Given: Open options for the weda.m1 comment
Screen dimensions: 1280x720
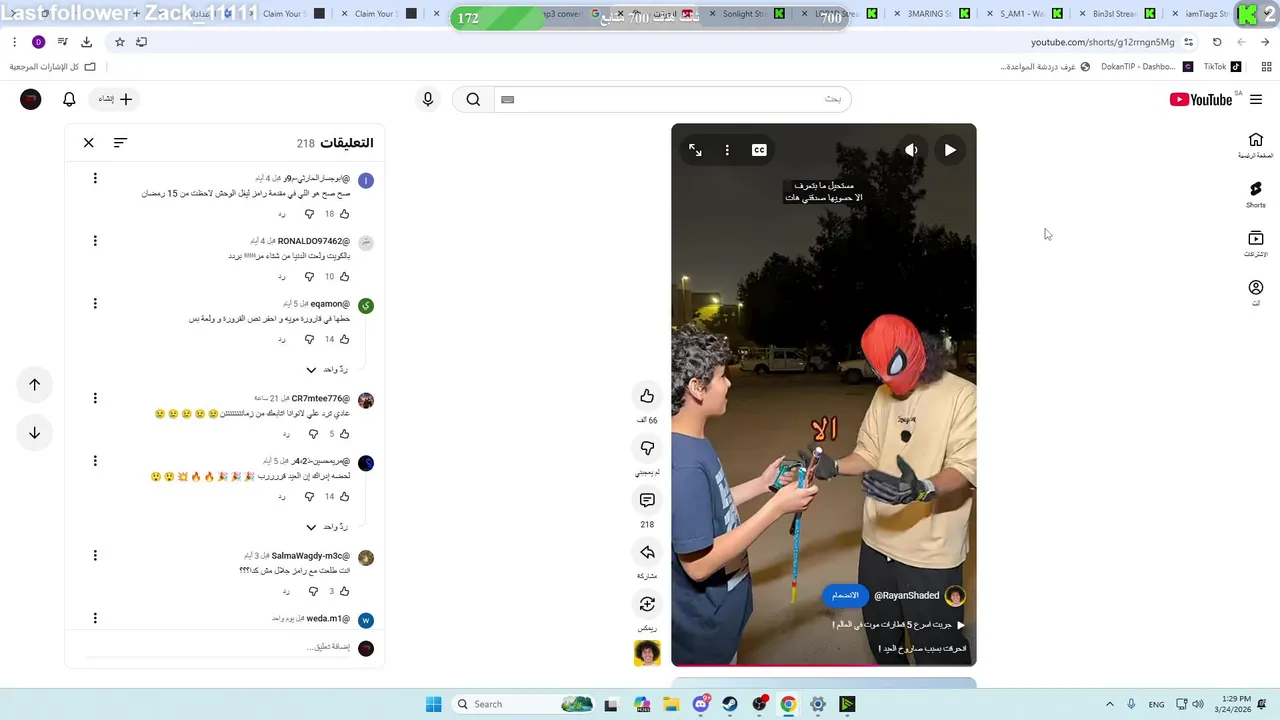Looking at the screenshot, I should (95, 618).
